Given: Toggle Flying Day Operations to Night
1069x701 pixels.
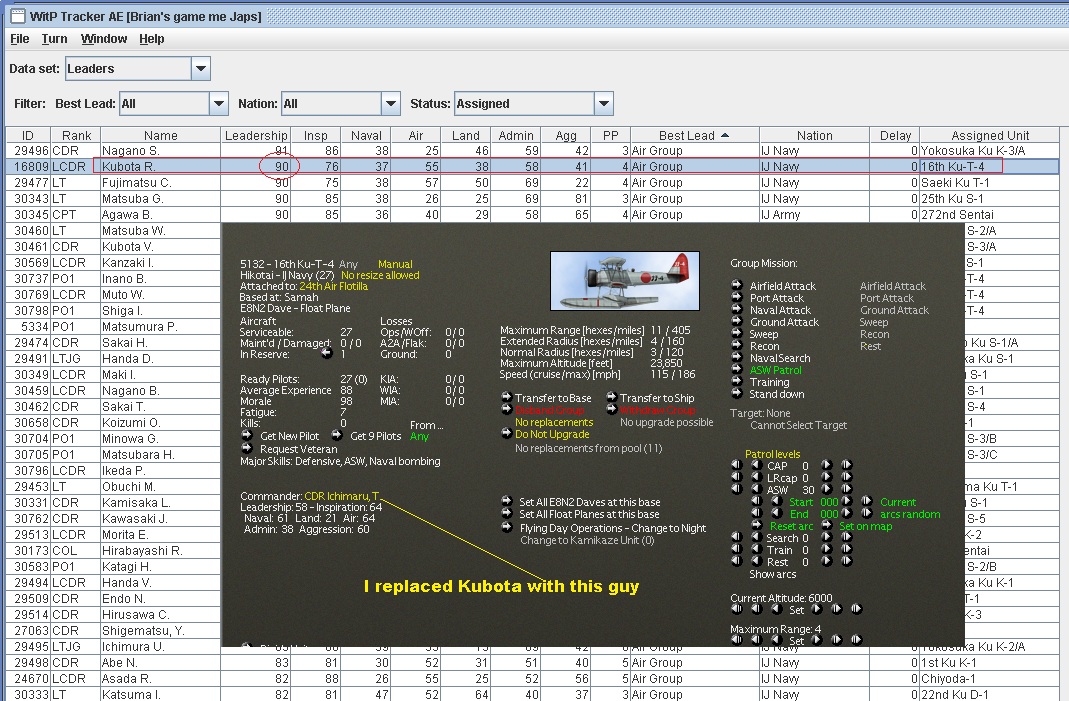Looking at the screenshot, I should tap(507, 528).
